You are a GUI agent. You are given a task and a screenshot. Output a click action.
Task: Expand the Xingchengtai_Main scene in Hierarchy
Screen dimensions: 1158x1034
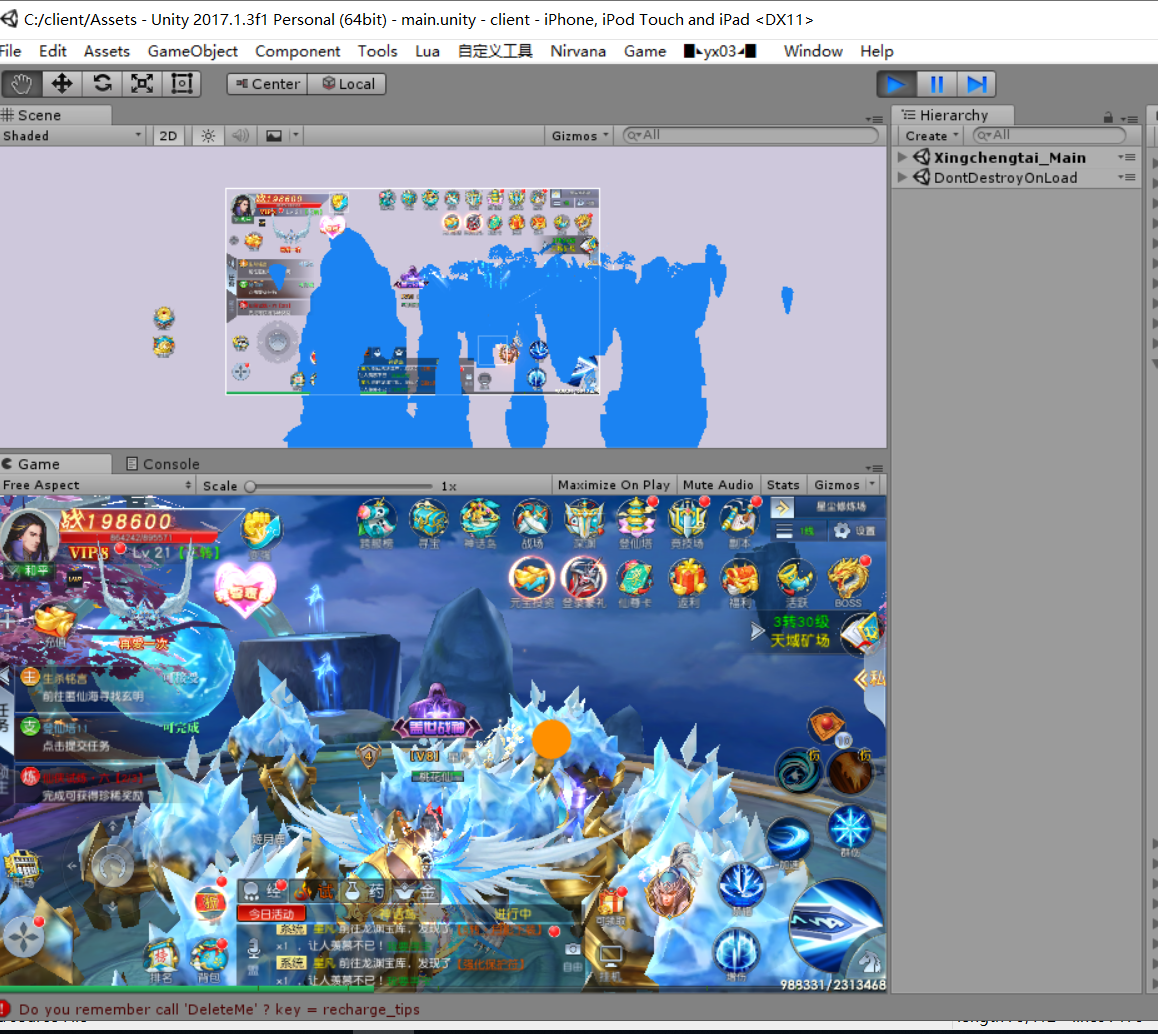[x=903, y=157]
